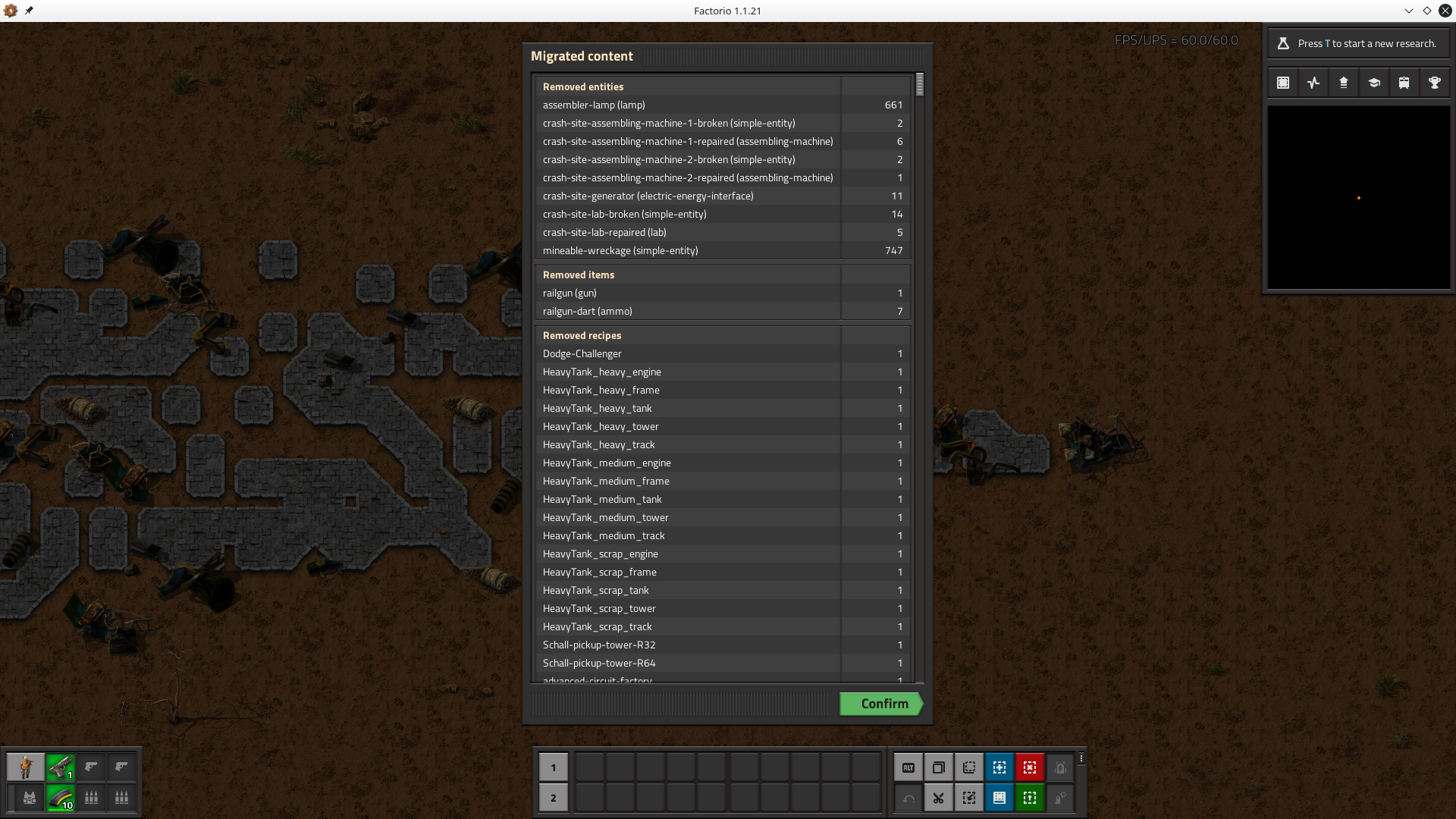This screenshot has width=1456, height=819.
Task: Select Schall-pickup-tower-R32 row
Action: pyautogui.click(x=723, y=645)
